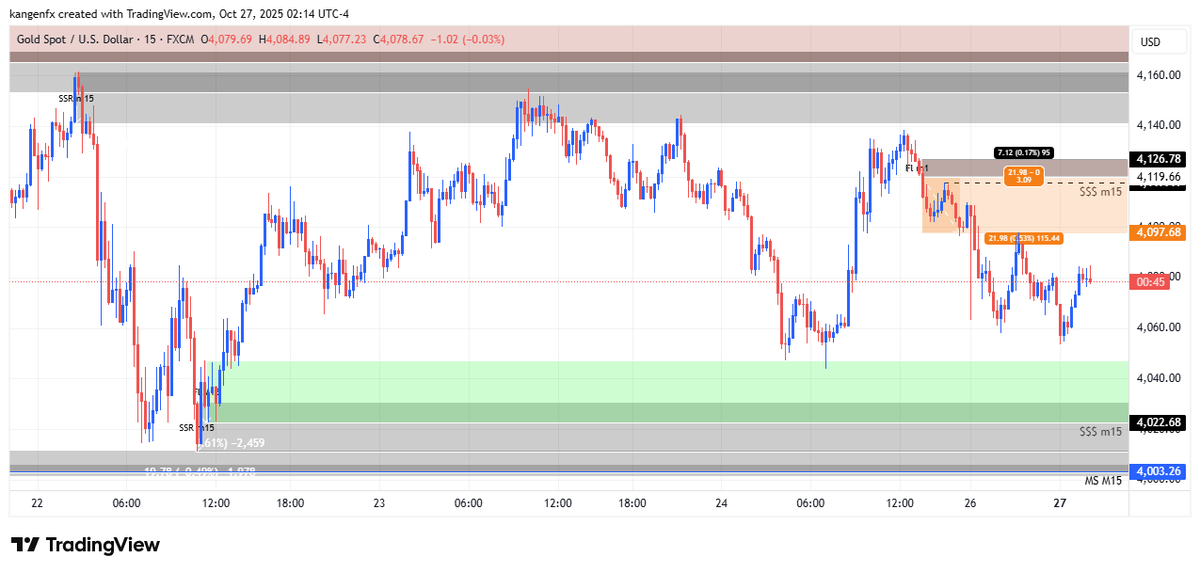The image size is (1200, 573).
Task: Click date label 22 on time axis
Action: [x=37, y=504]
